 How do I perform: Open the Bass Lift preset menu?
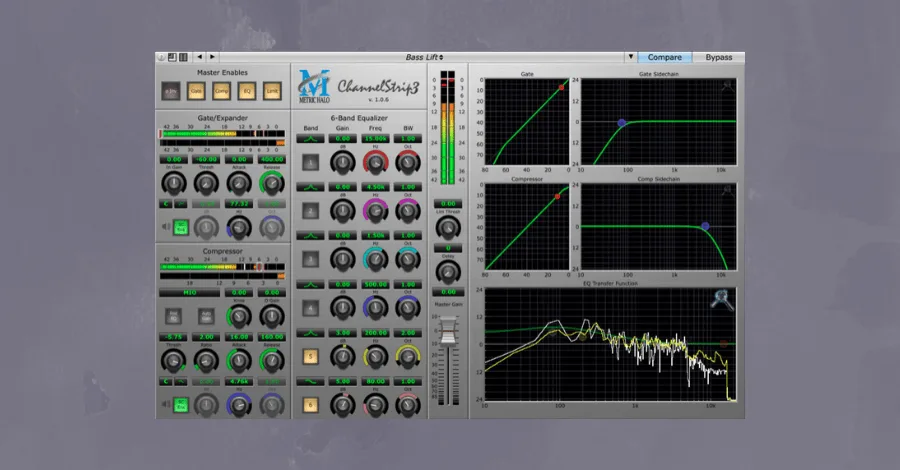(x=424, y=57)
